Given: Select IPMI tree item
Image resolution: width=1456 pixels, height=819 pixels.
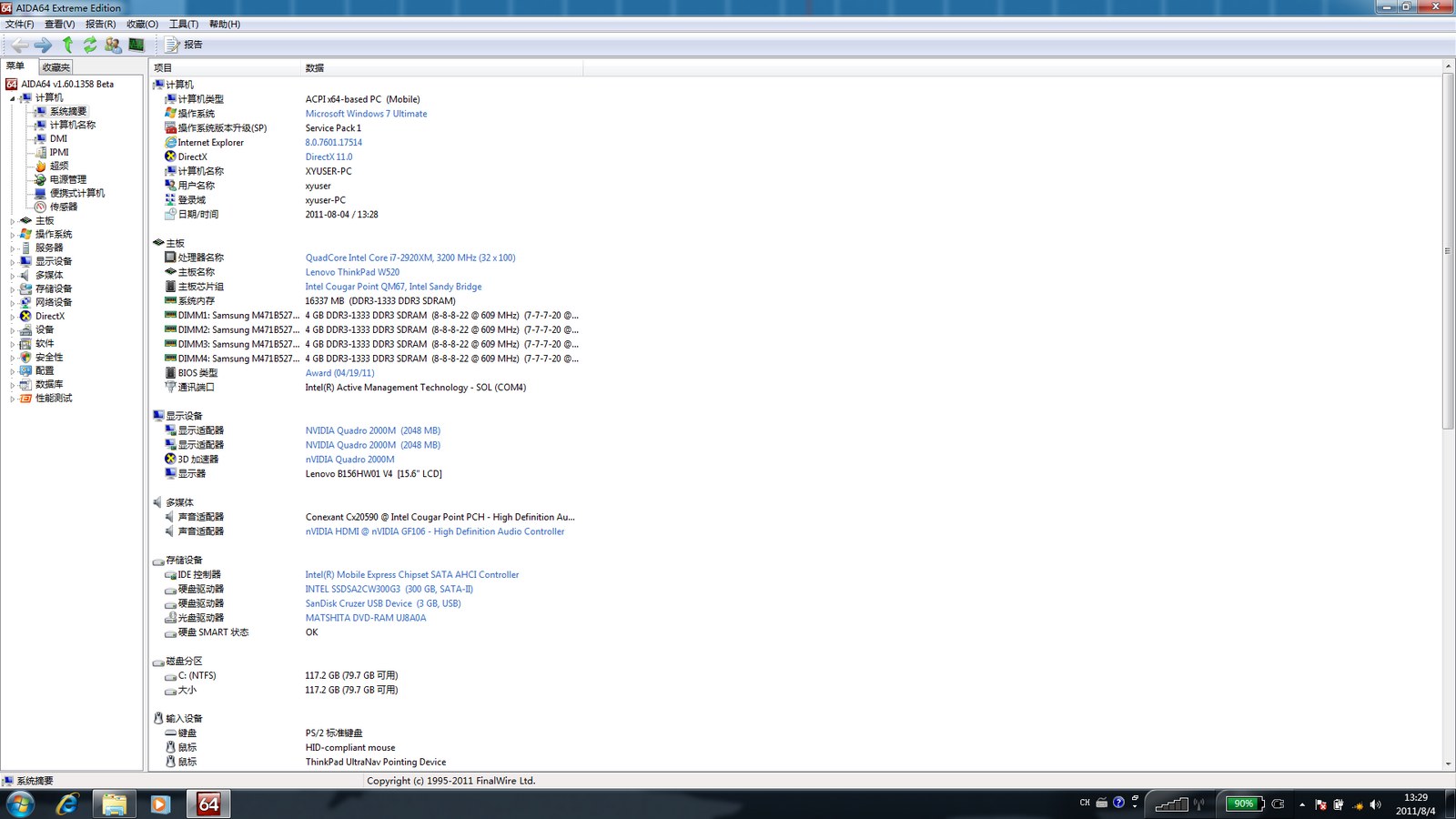Looking at the screenshot, I should [59, 152].
